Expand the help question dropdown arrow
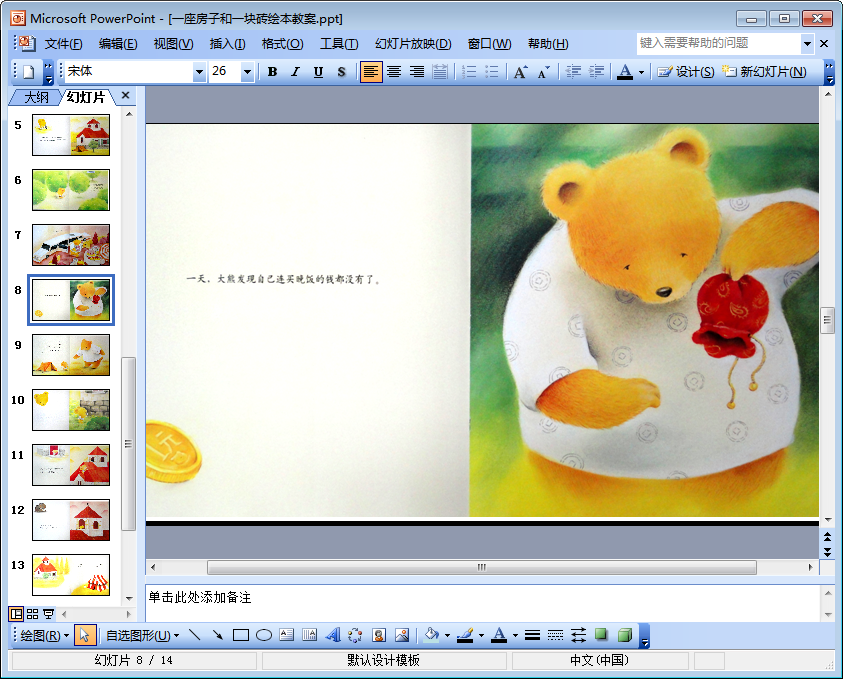 (x=807, y=44)
